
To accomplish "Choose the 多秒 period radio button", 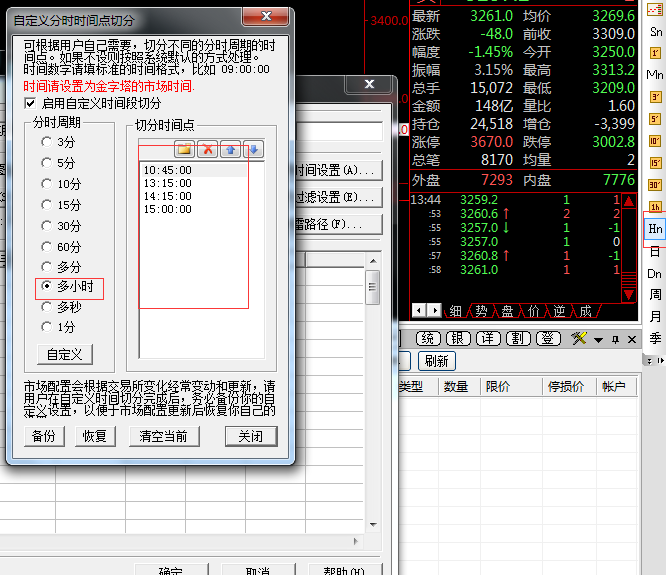I will click(x=47, y=306).
